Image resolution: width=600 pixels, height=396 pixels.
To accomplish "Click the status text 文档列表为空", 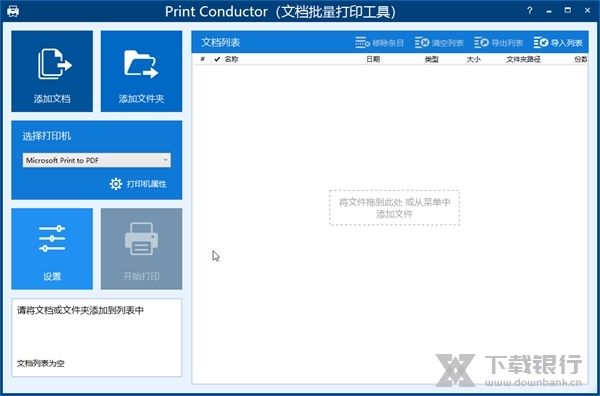I will [x=41, y=363].
